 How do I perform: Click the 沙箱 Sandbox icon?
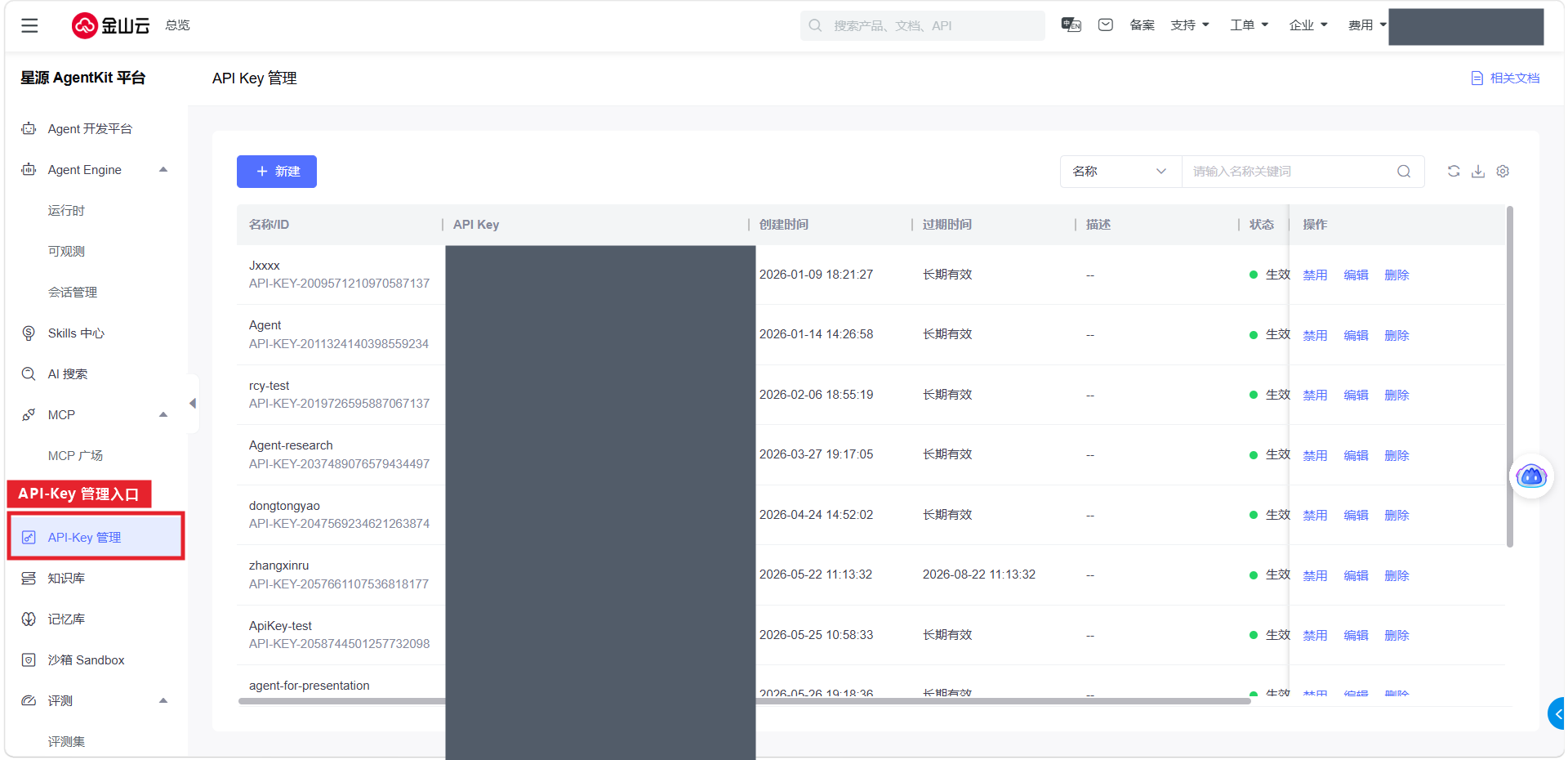tap(29, 659)
